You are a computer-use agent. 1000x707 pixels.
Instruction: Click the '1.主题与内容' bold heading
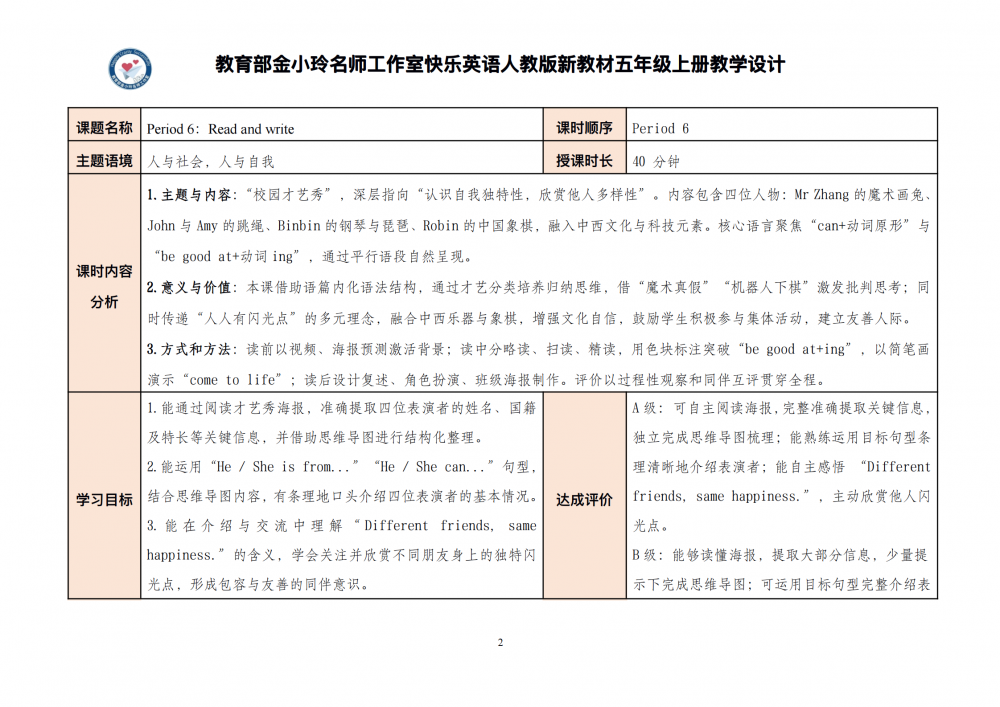[x=189, y=195]
